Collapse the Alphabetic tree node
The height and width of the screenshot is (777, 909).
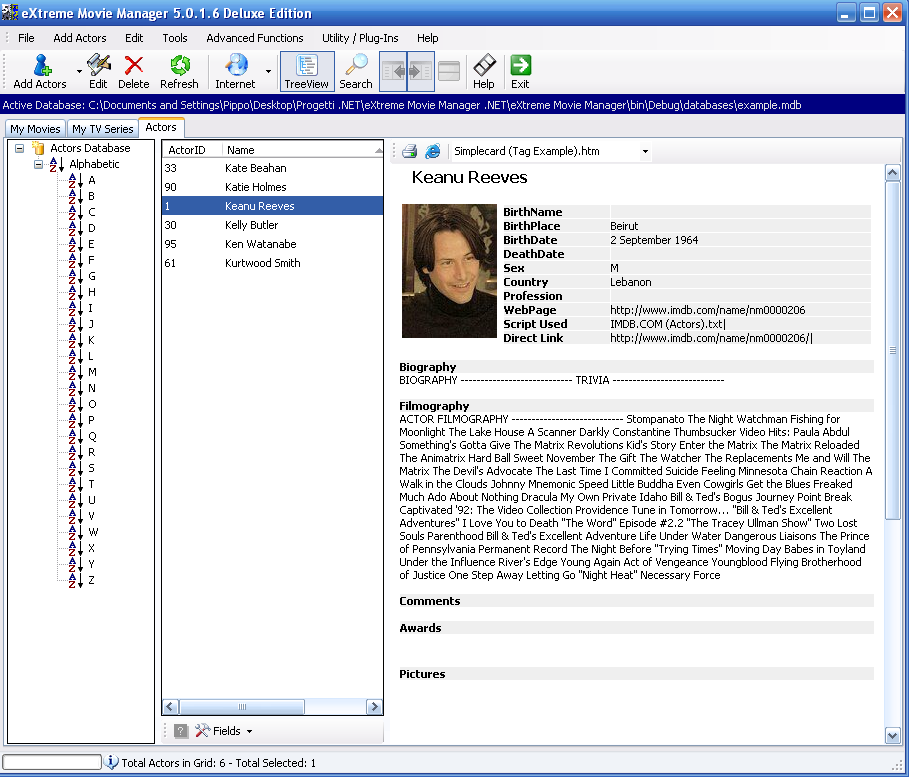38,164
